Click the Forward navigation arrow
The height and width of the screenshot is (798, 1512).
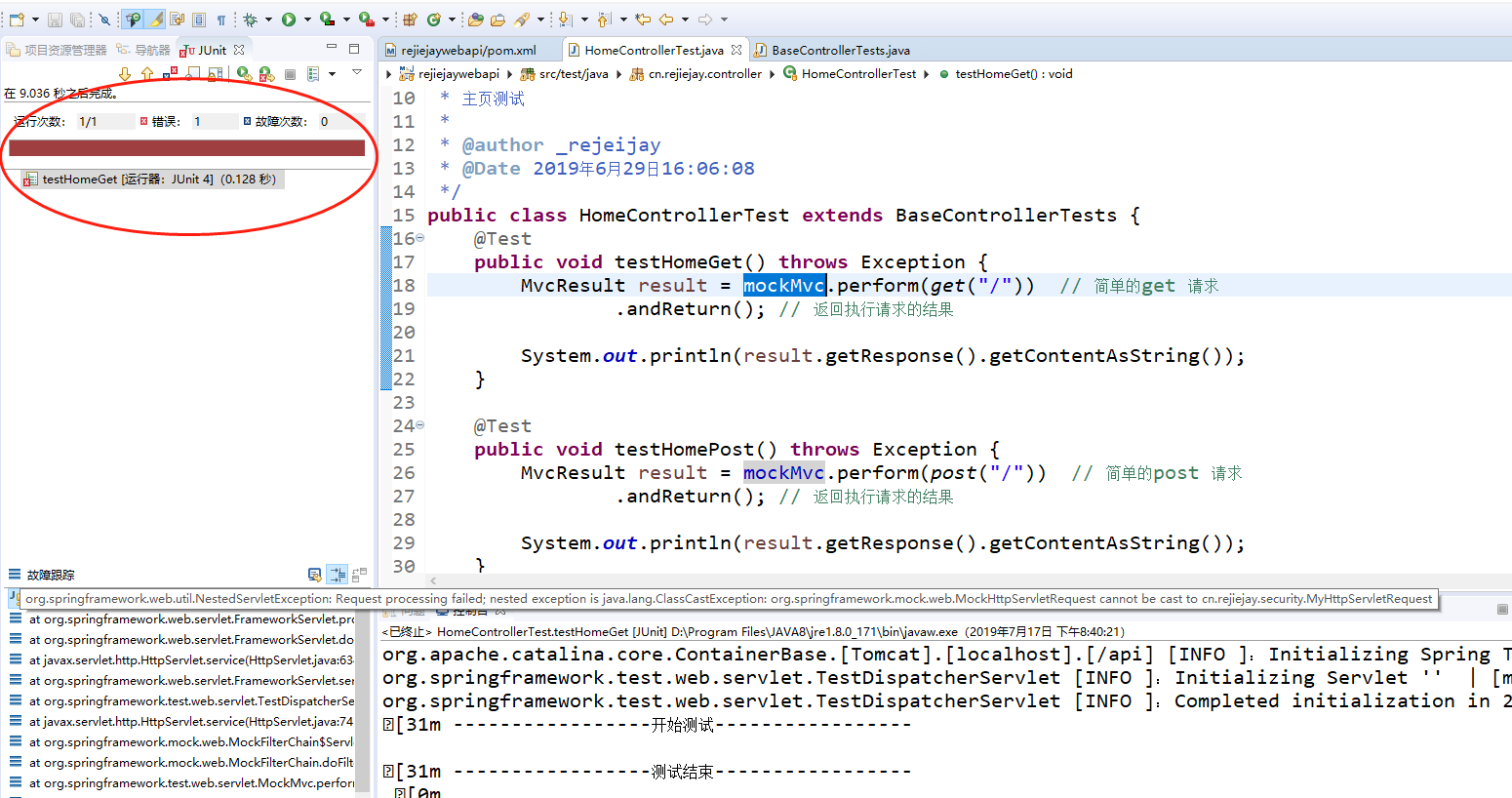pos(705,20)
